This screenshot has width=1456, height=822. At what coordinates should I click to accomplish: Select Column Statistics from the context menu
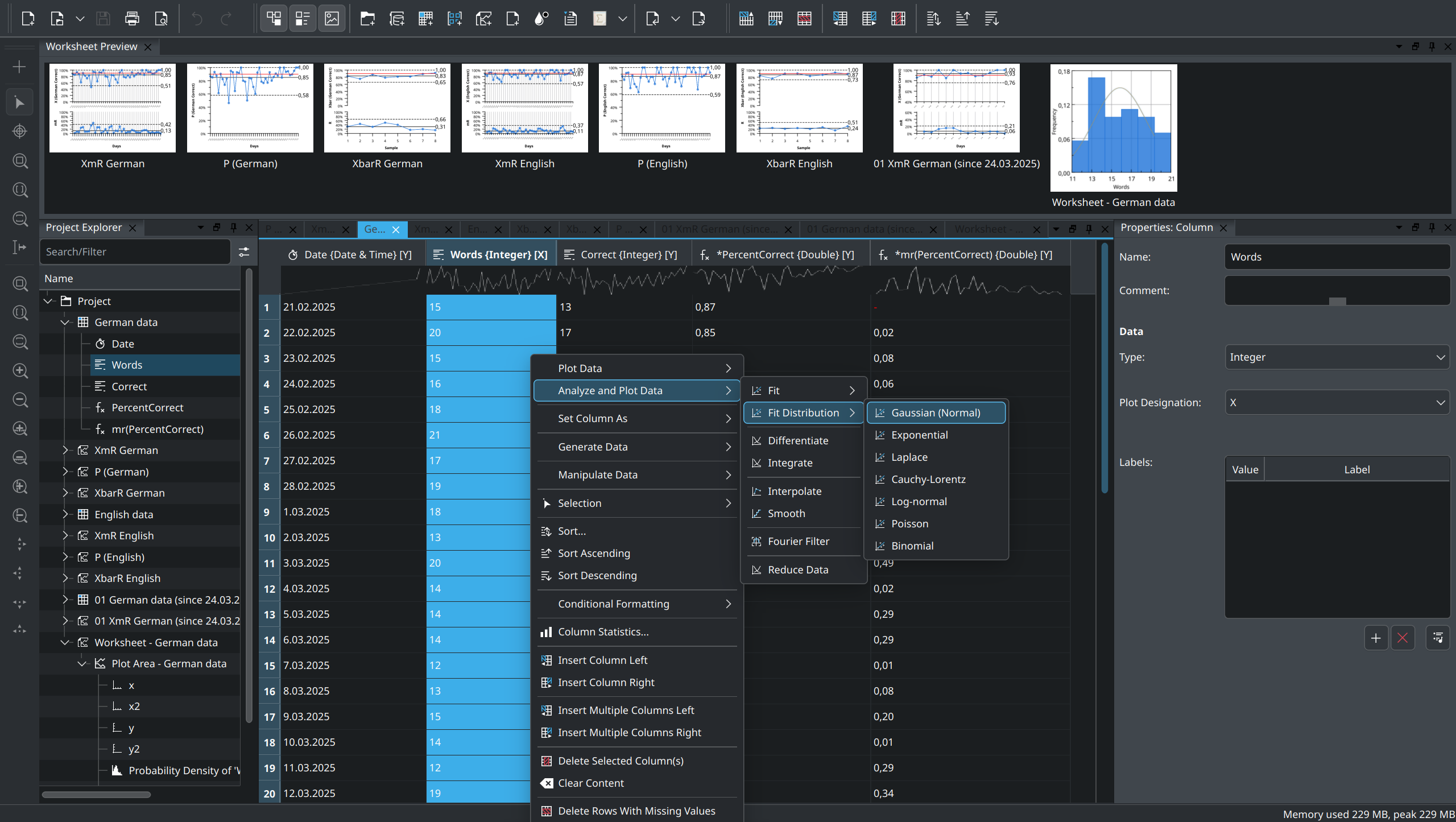pyautogui.click(x=603, y=632)
